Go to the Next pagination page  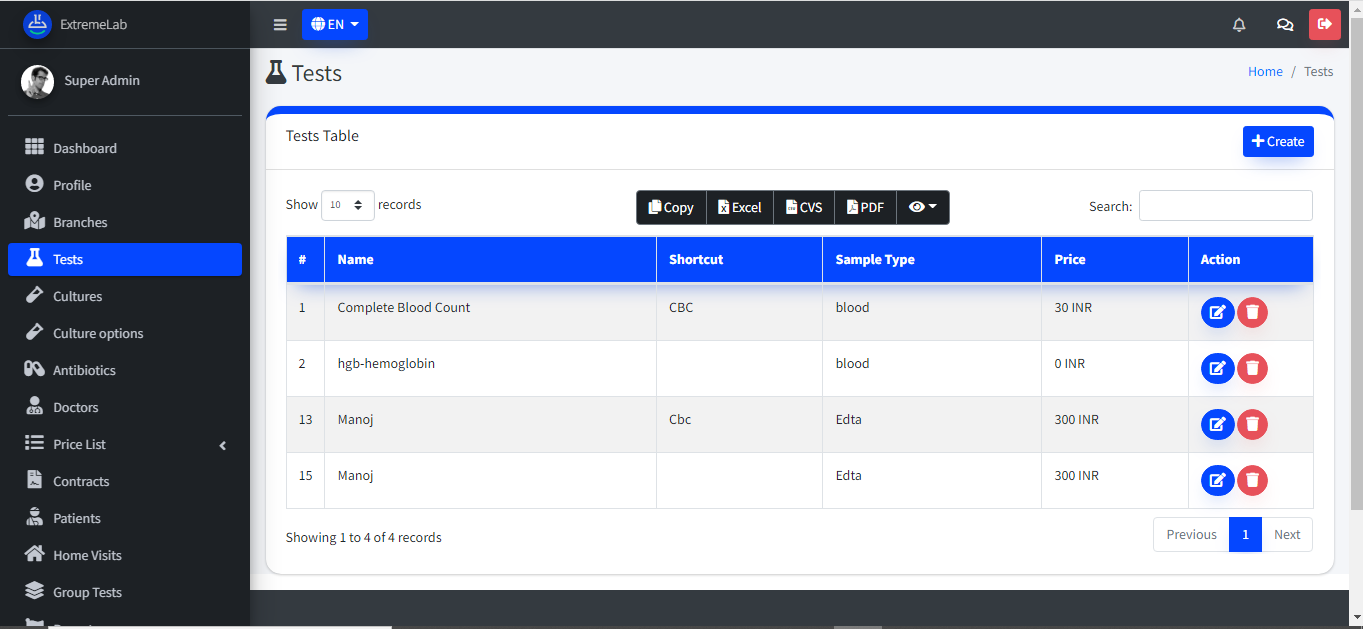click(1286, 535)
